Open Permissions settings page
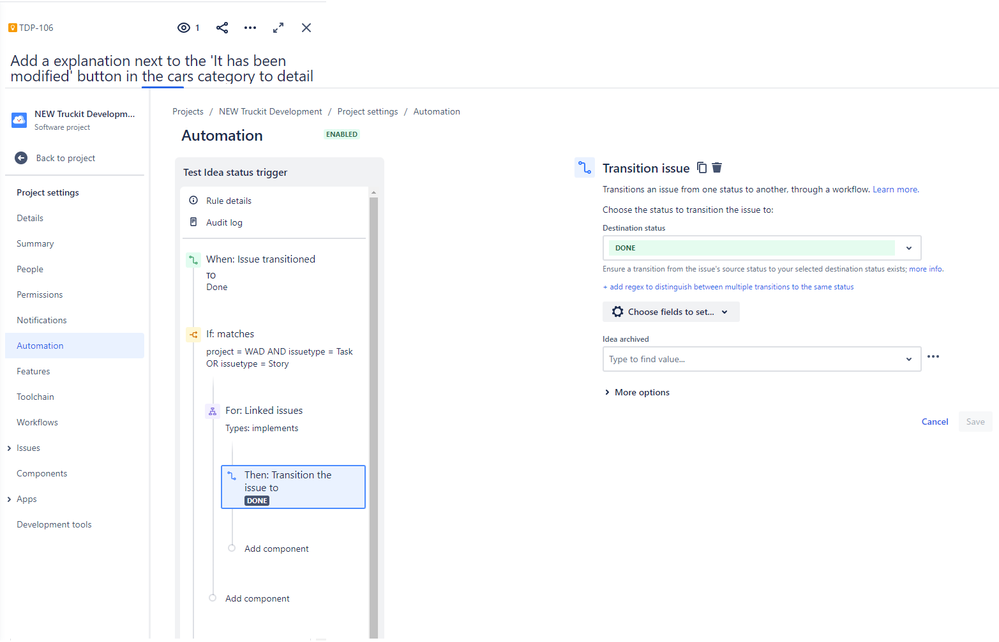The height and width of the screenshot is (642, 999). coord(40,295)
